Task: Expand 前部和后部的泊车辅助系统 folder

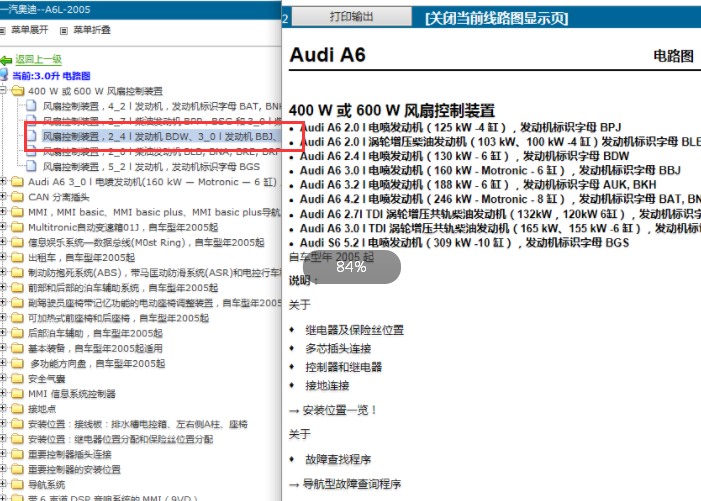Action: point(3,287)
